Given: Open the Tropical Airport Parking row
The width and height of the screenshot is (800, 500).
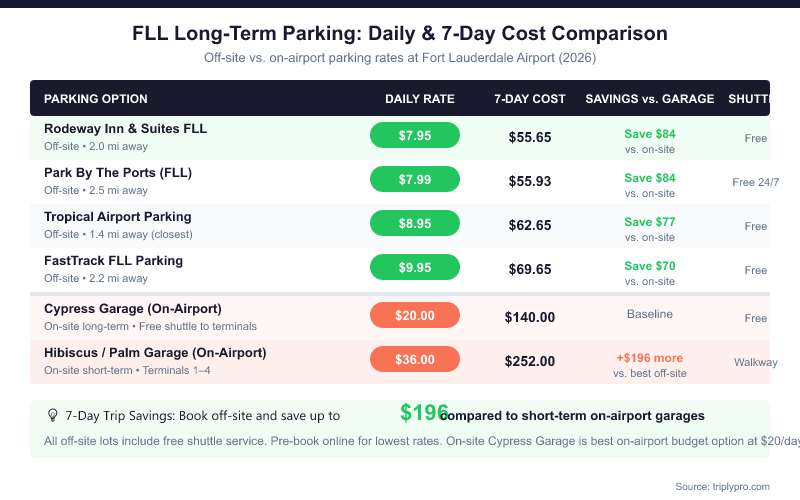Looking at the screenshot, I should pos(118,217).
